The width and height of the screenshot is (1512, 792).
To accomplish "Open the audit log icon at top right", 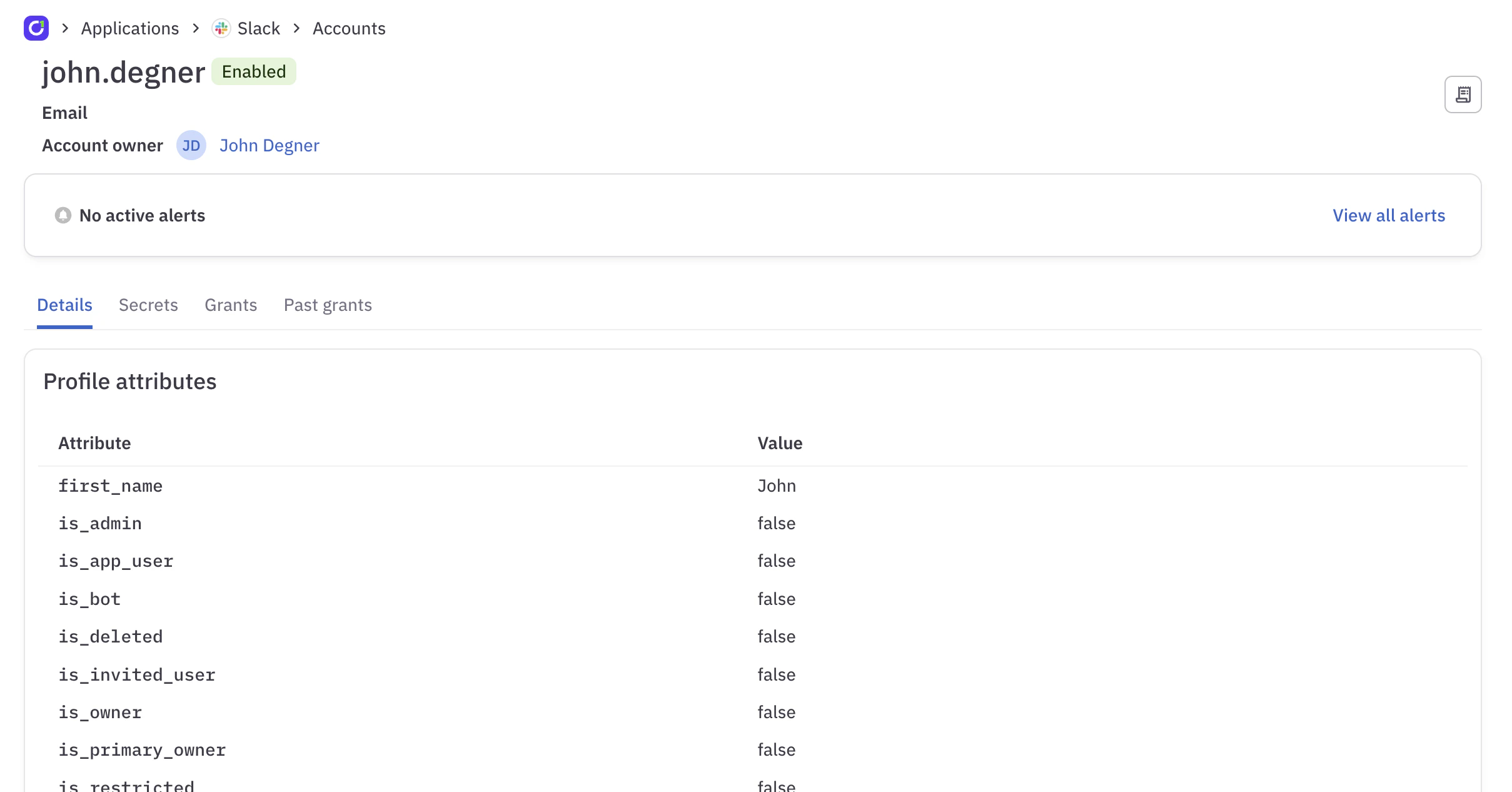I will tap(1463, 94).
